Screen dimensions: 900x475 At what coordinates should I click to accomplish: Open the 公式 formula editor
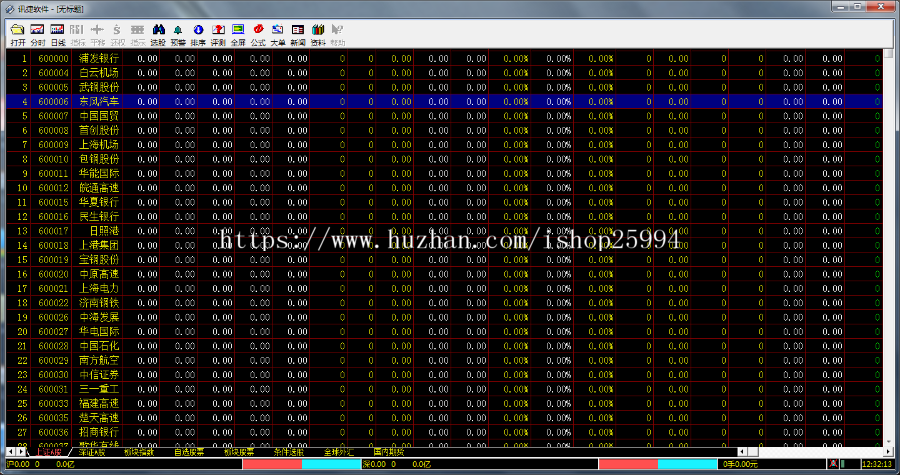tap(258, 35)
